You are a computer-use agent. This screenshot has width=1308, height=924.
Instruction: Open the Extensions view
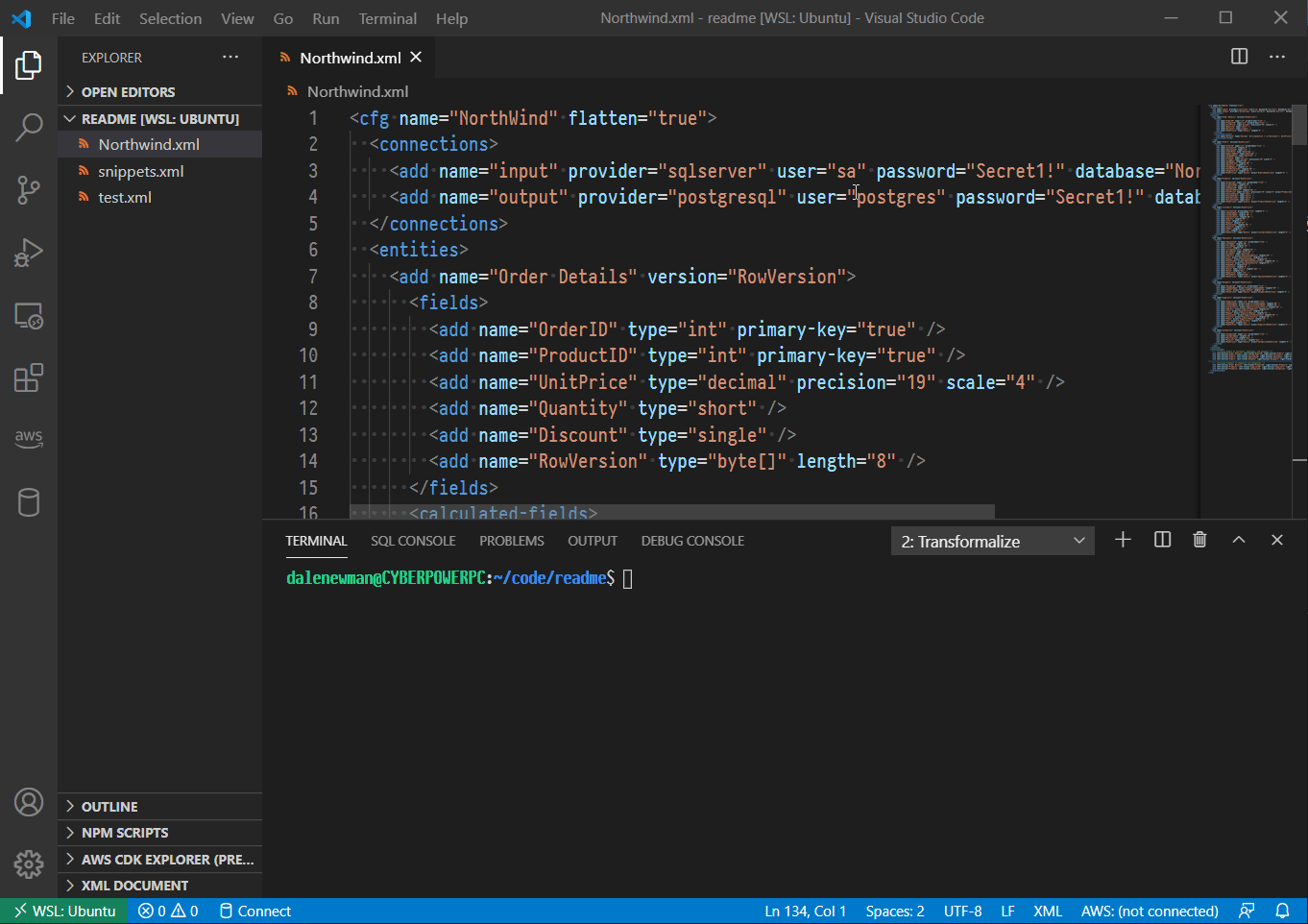click(x=29, y=378)
